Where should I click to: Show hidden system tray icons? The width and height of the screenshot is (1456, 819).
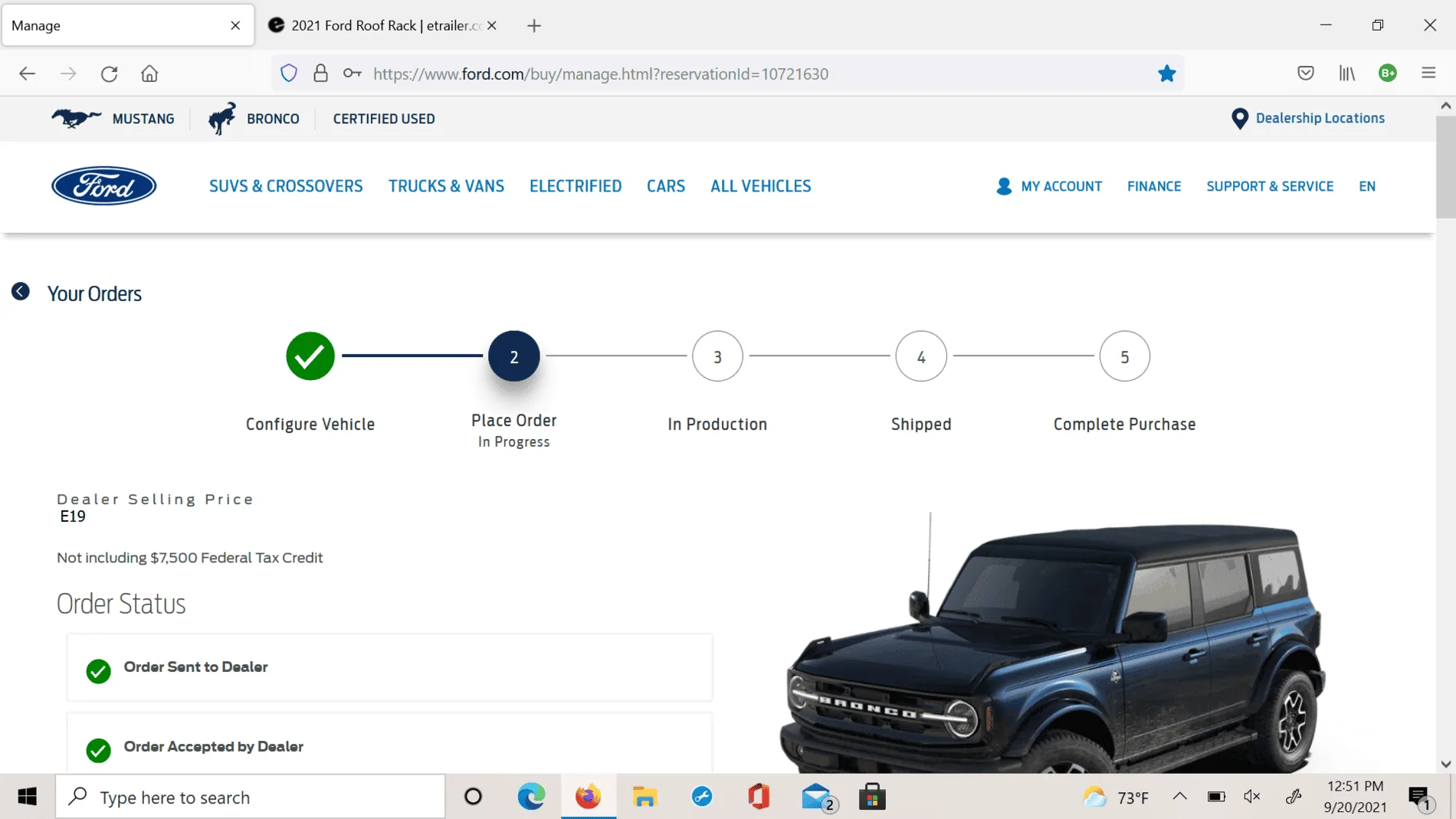coord(1180,797)
